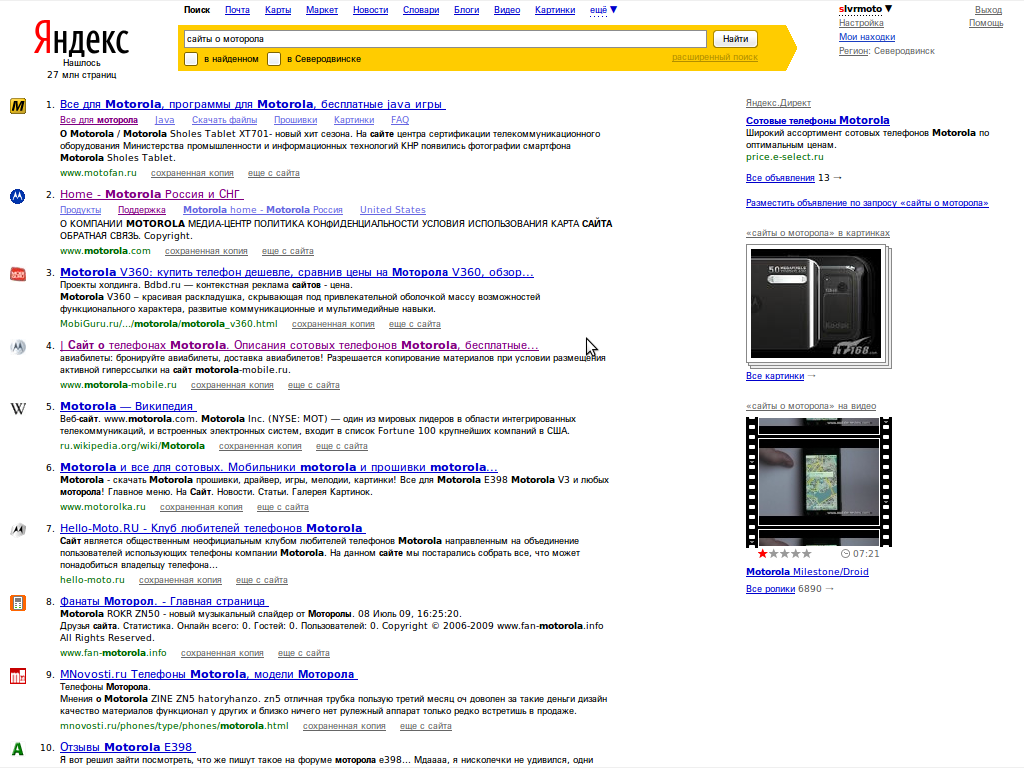Check the 'в найденном' checkbox
This screenshot has width=1024, height=768.
pos(191,59)
